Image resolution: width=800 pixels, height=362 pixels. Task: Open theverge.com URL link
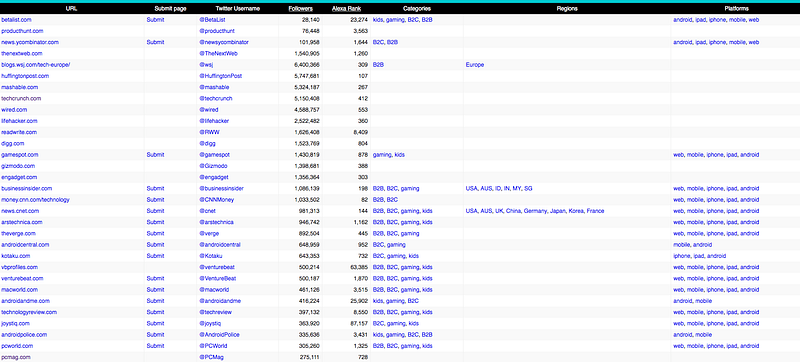(x=18, y=233)
